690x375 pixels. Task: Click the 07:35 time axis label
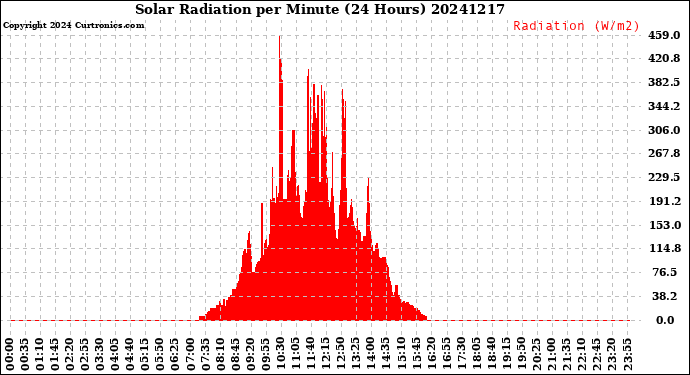206,355
